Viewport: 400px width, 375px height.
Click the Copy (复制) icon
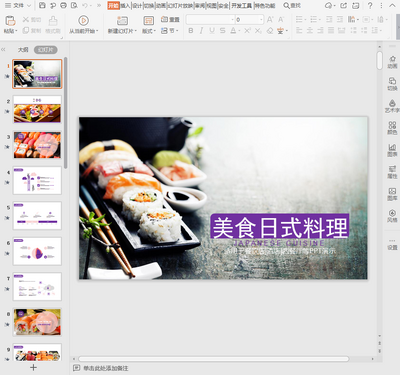(26, 31)
